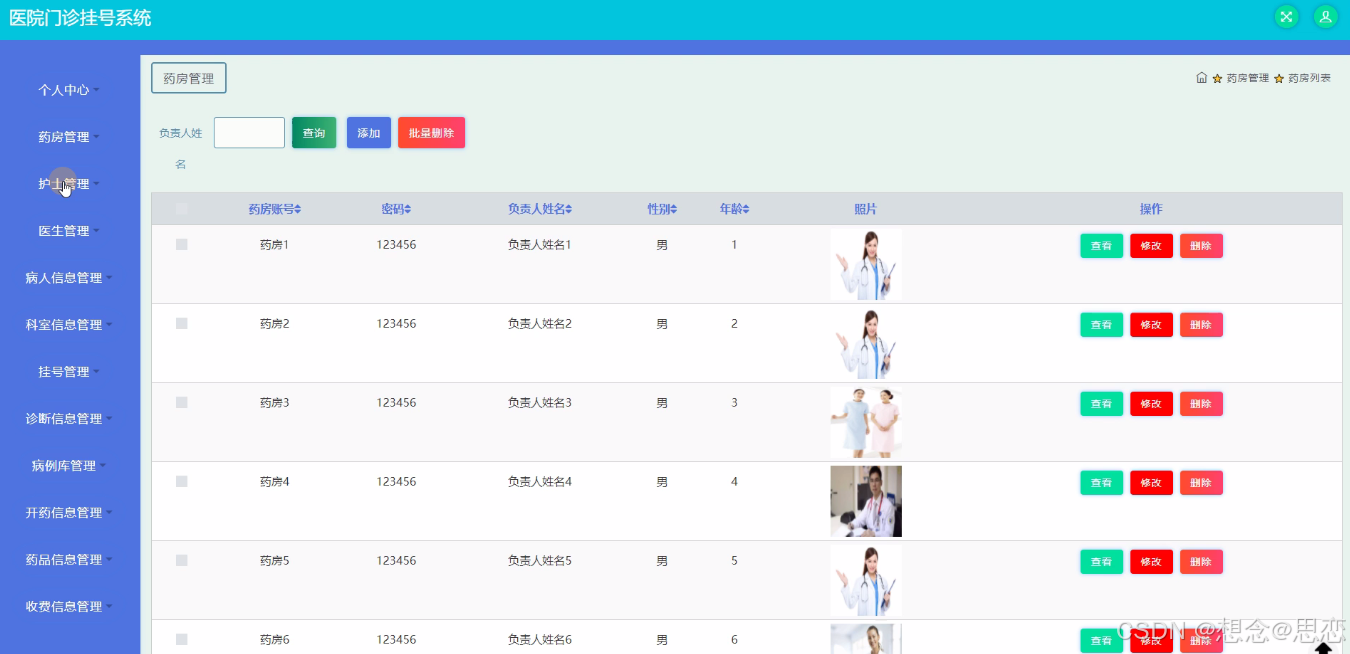The width and height of the screenshot is (1350, 654).
Task: Open the photo thumbnail for 药房5
Action: pos(866,580)
